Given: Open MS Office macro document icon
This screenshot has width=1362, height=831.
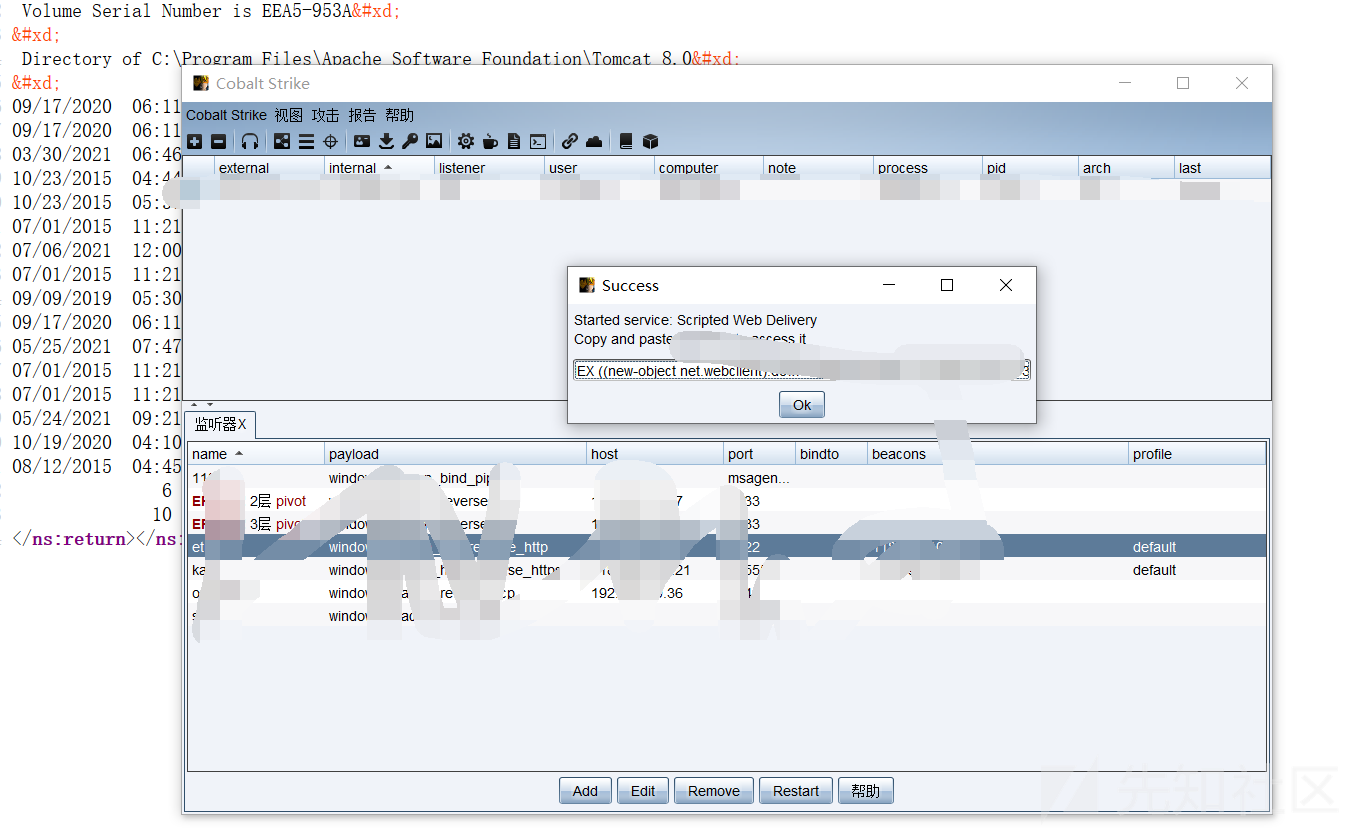Looking at the screenshot, I should click(514, 141).
